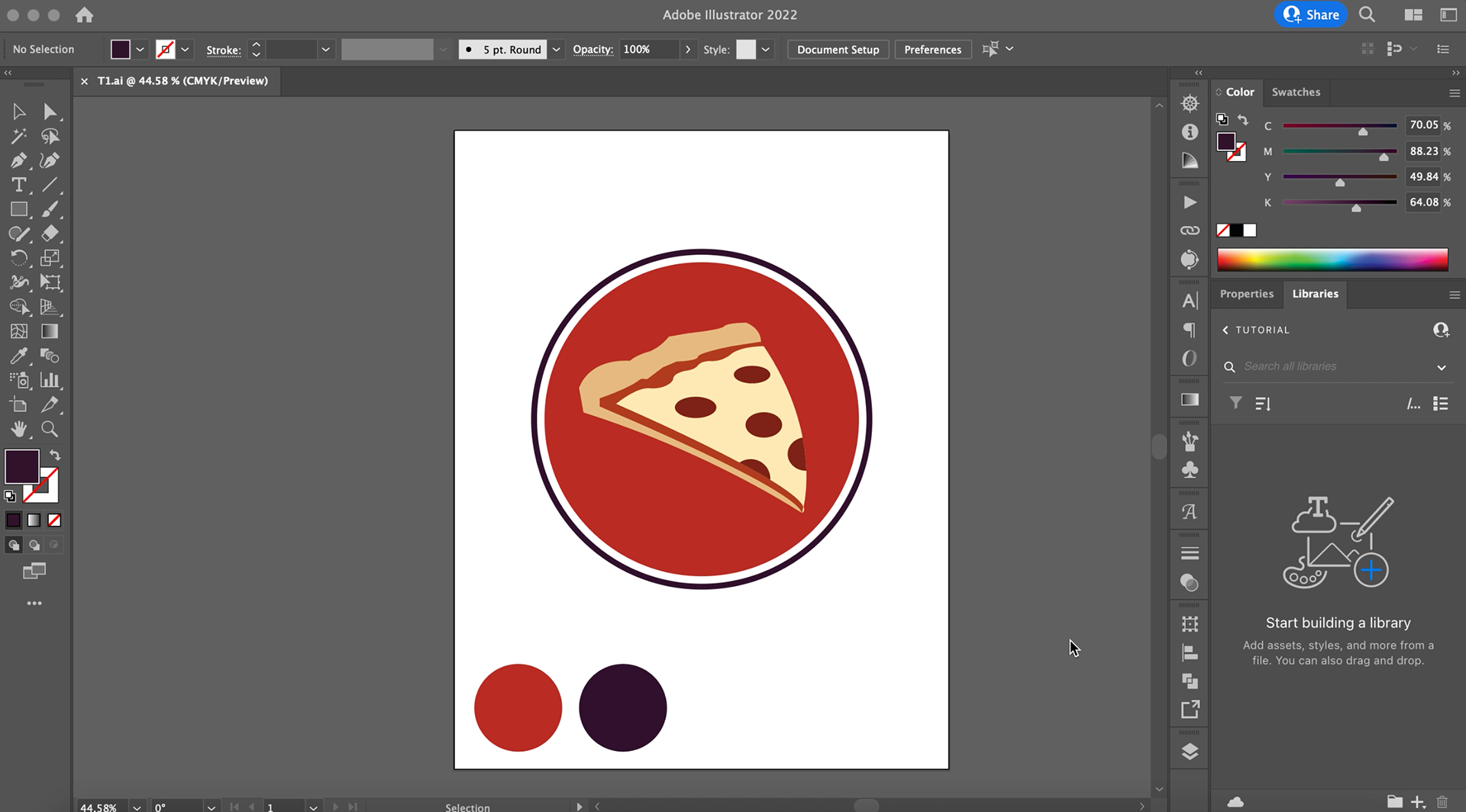Click the Share button

1311,14
